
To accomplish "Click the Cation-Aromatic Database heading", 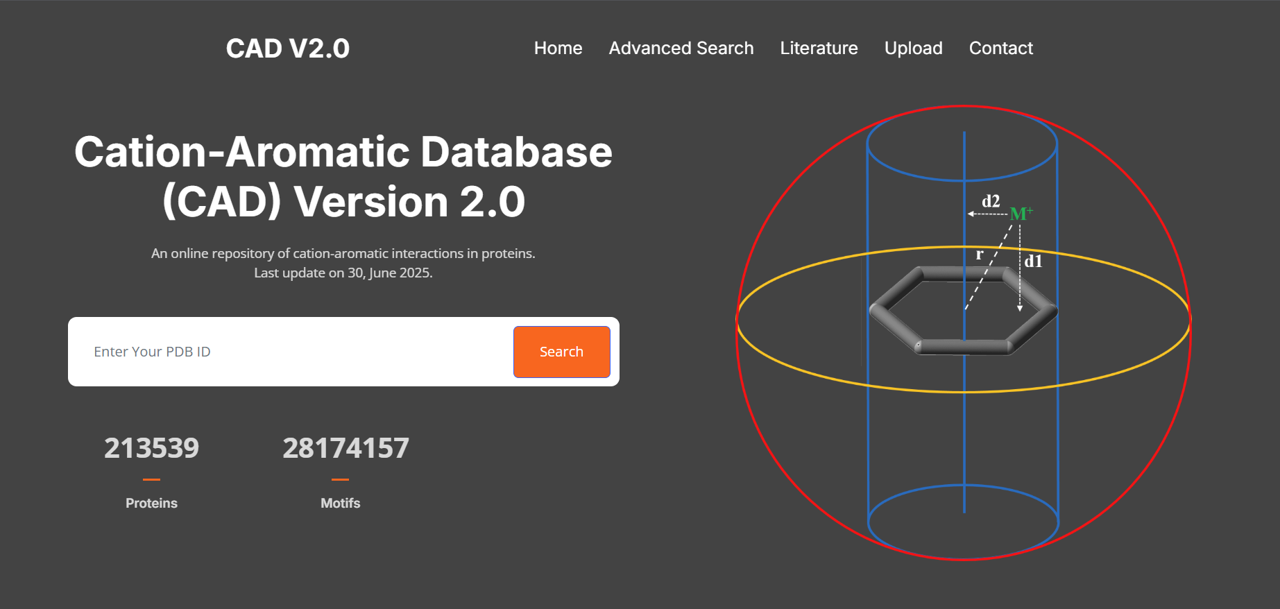I will pos(343,176).
